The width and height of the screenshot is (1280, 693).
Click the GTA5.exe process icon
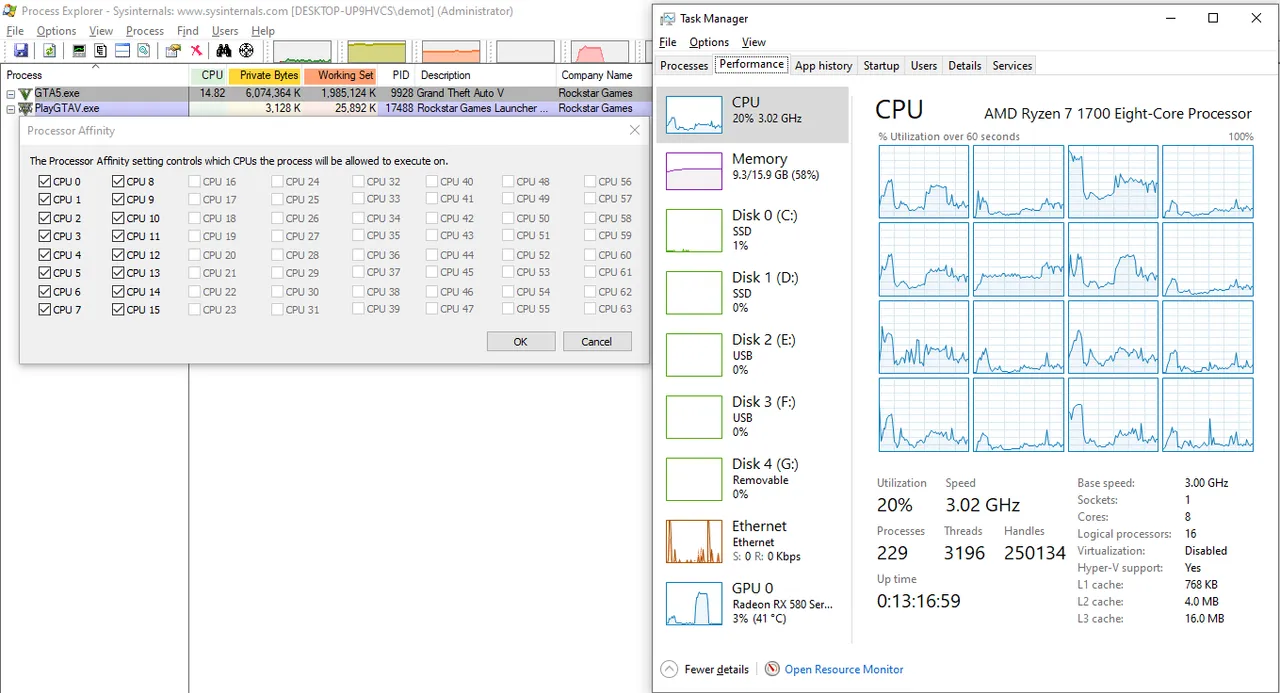point(26,93)
